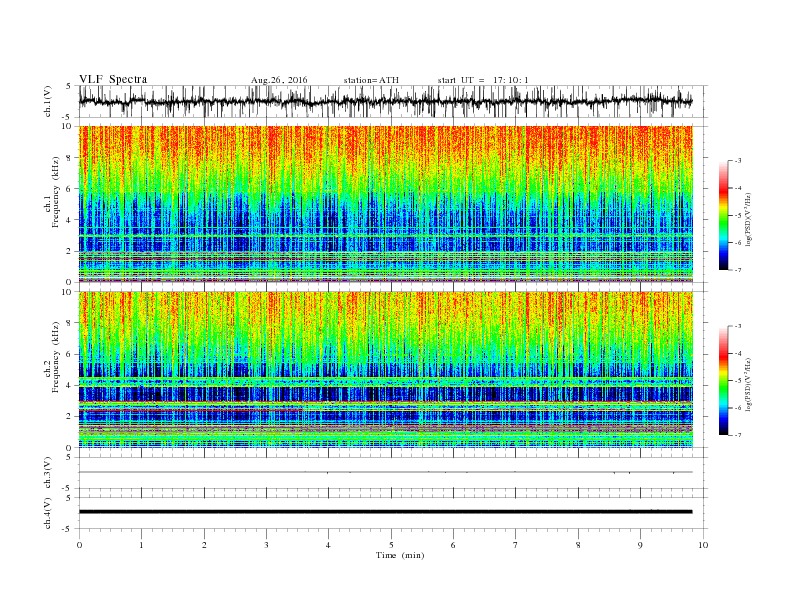Screen dimensions: 792x612
Task: Click the "6" kHz tick on ch.2 frequency axis
Action: 70,354
